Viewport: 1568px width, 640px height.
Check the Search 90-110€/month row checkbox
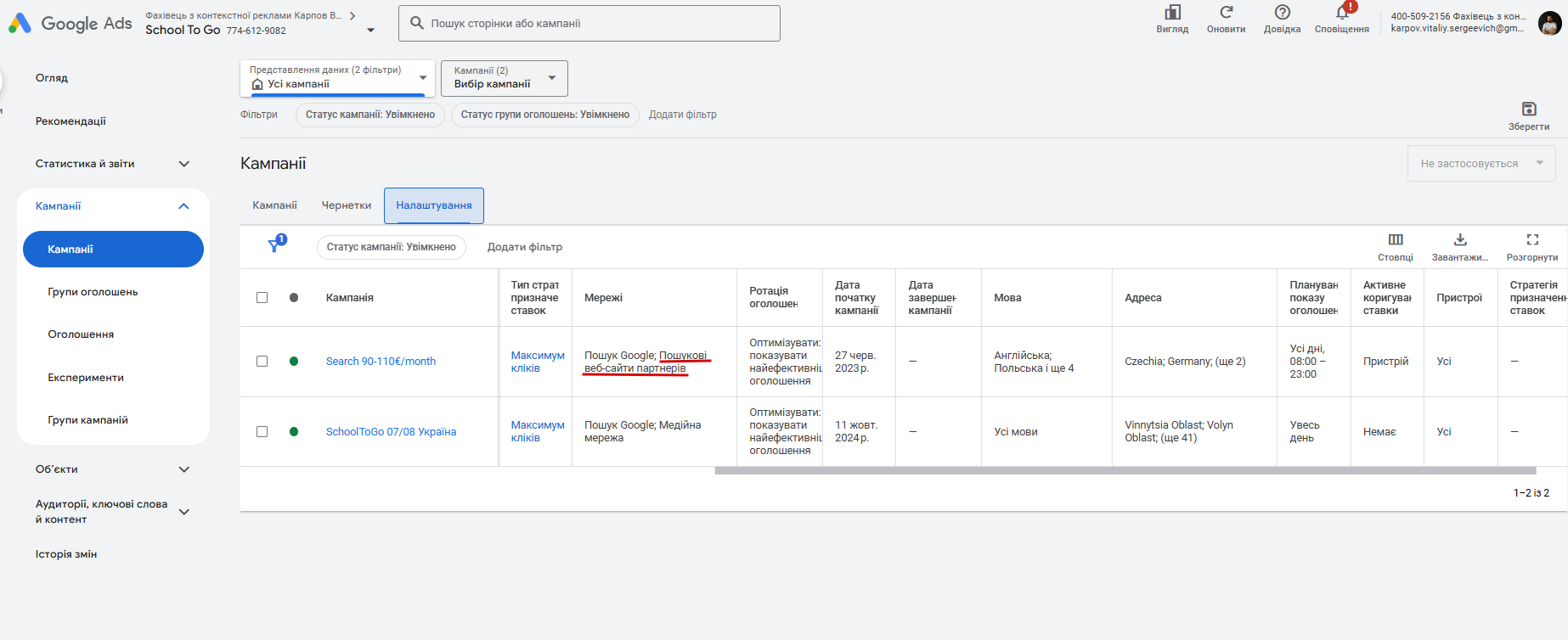pos(262,362)
